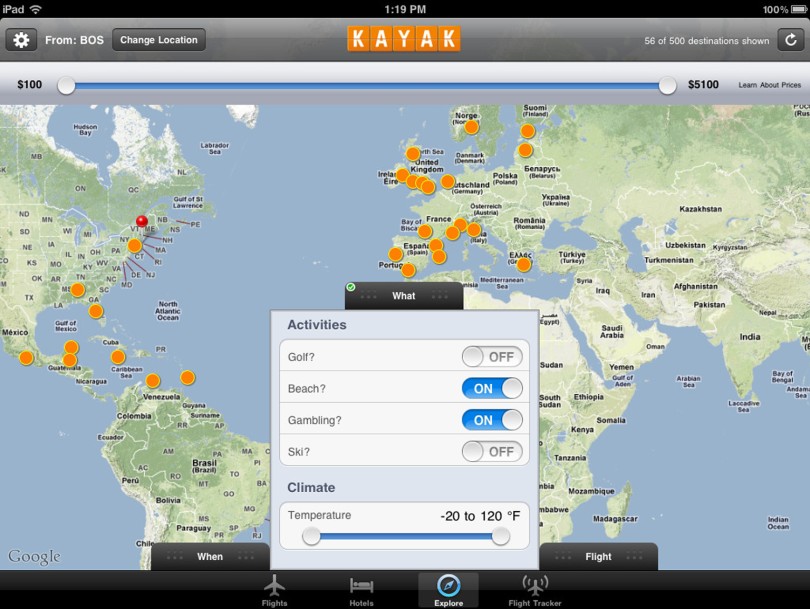This screenshot has height=609, width=810.
Task: Click the Google map logo
Action: (x=34, y=556)
